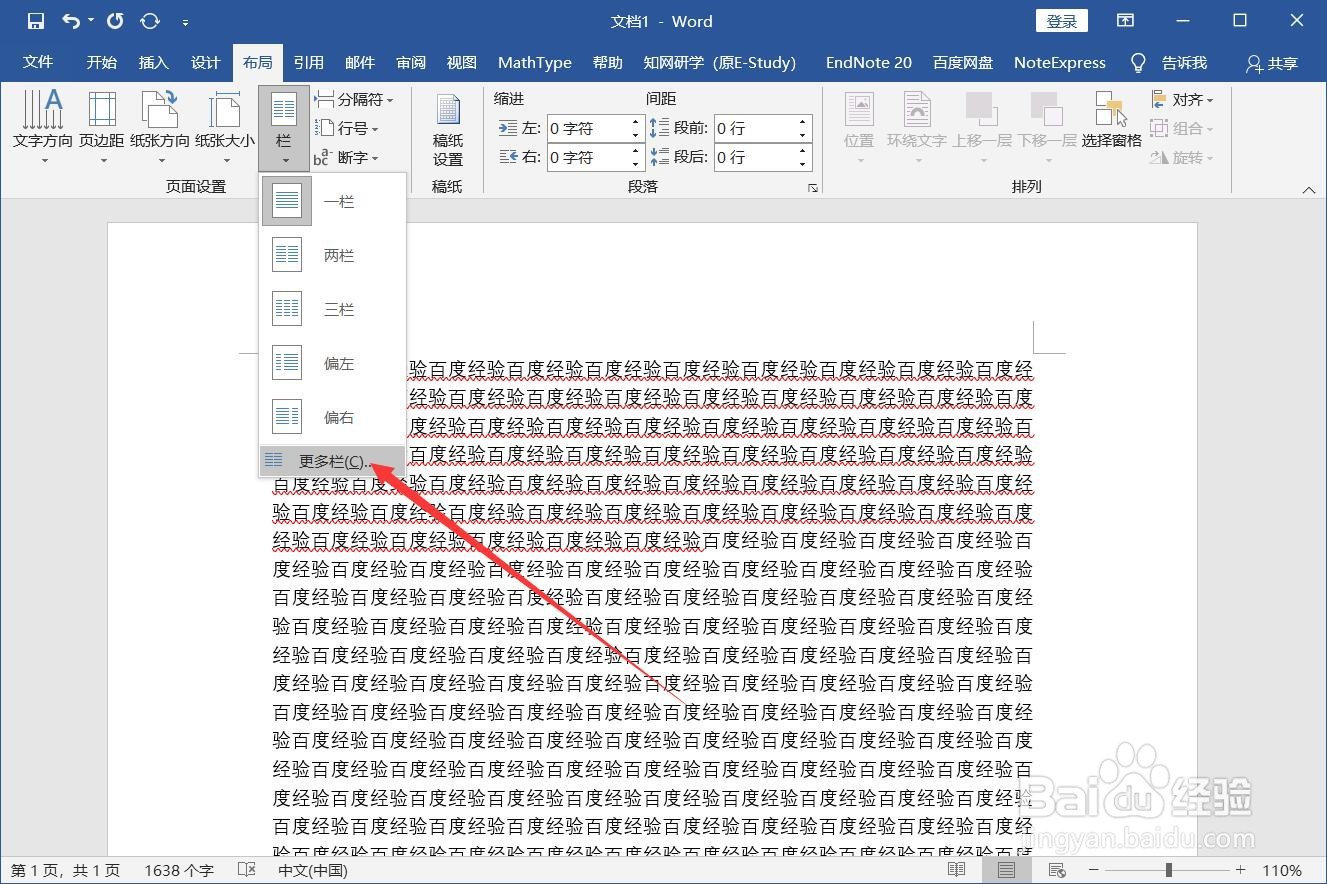The height and width of the screenshot is (884, 1327).
Task: Click the Tell Me (告诉我) search text
Action: [1184, 63]
